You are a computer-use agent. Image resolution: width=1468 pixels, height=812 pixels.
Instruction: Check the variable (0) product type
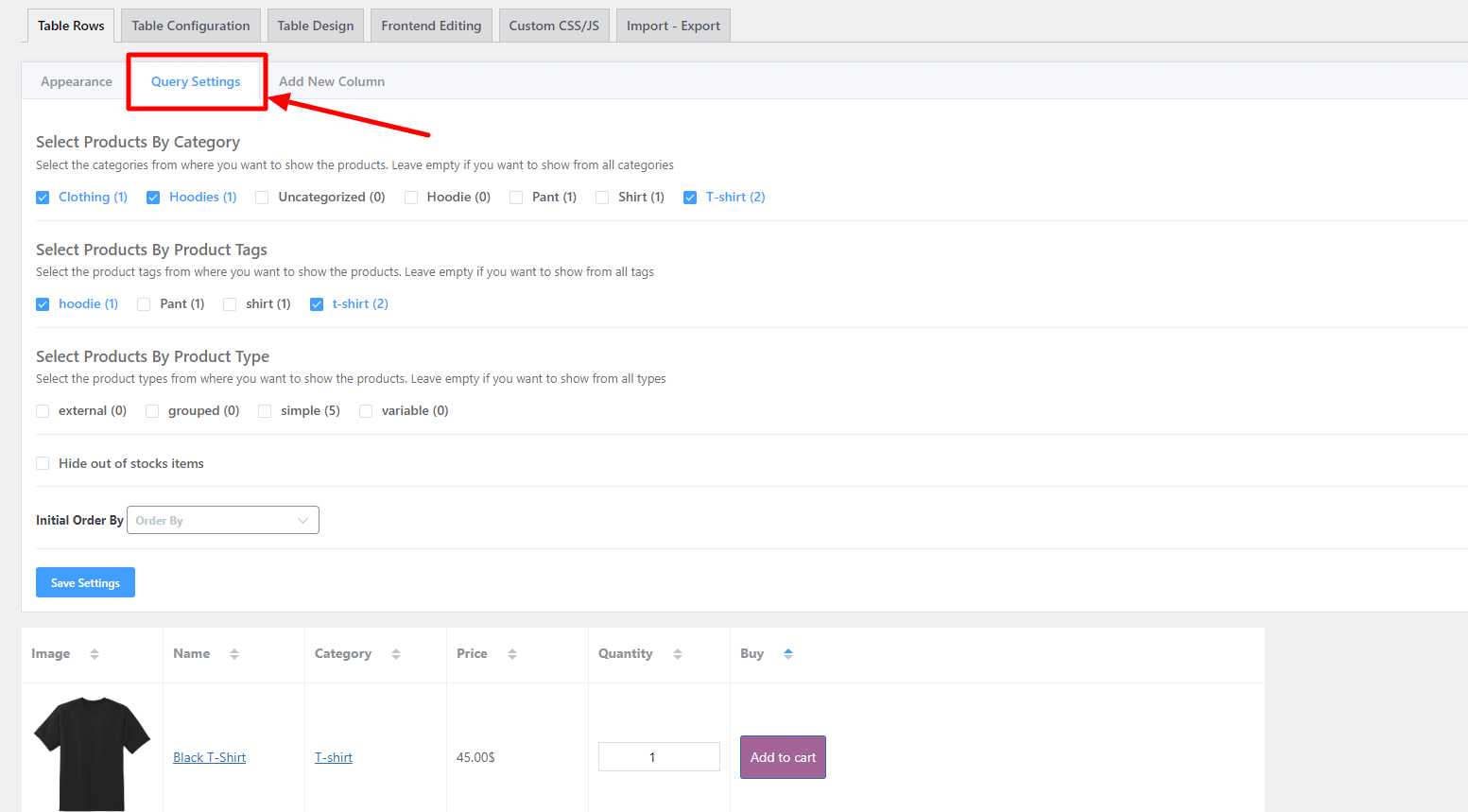pyautogui.click(x=366, y=411)
